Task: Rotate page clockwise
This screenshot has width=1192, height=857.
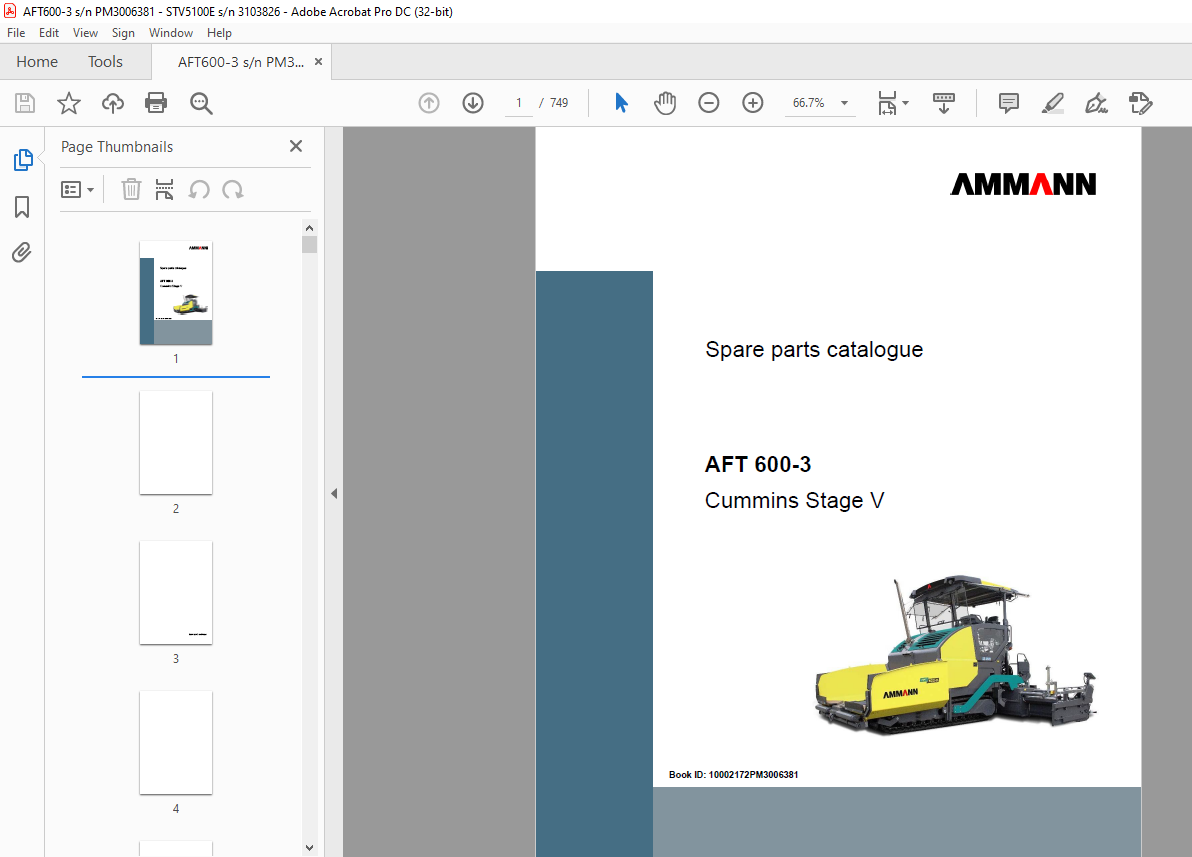Action: point(233,189)
